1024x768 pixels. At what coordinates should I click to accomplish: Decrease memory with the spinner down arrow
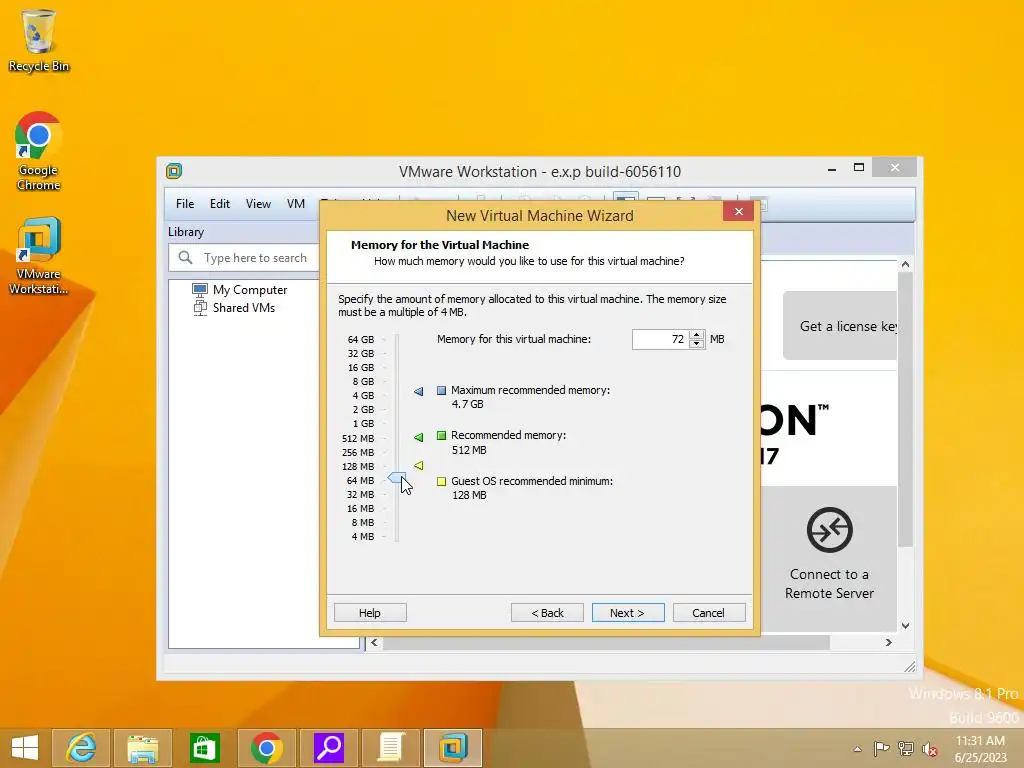697,344
